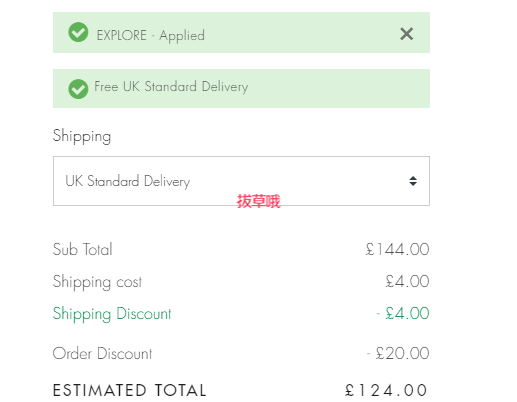Image resolution: width=517 pixels, height=402 pixels.
Task: Click the checkmark beside Free UK Standard Delivery
Action: click(x=78, y=89)
